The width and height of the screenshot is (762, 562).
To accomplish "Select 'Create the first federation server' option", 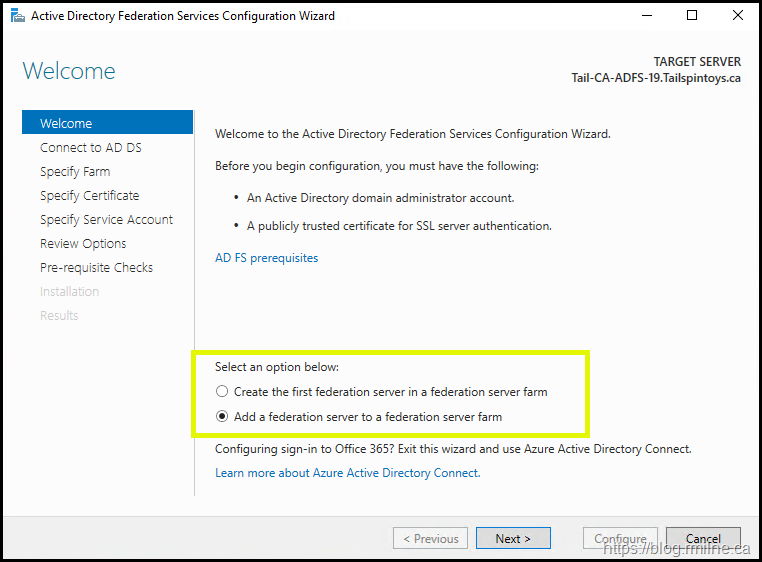I will pos(222,392).
